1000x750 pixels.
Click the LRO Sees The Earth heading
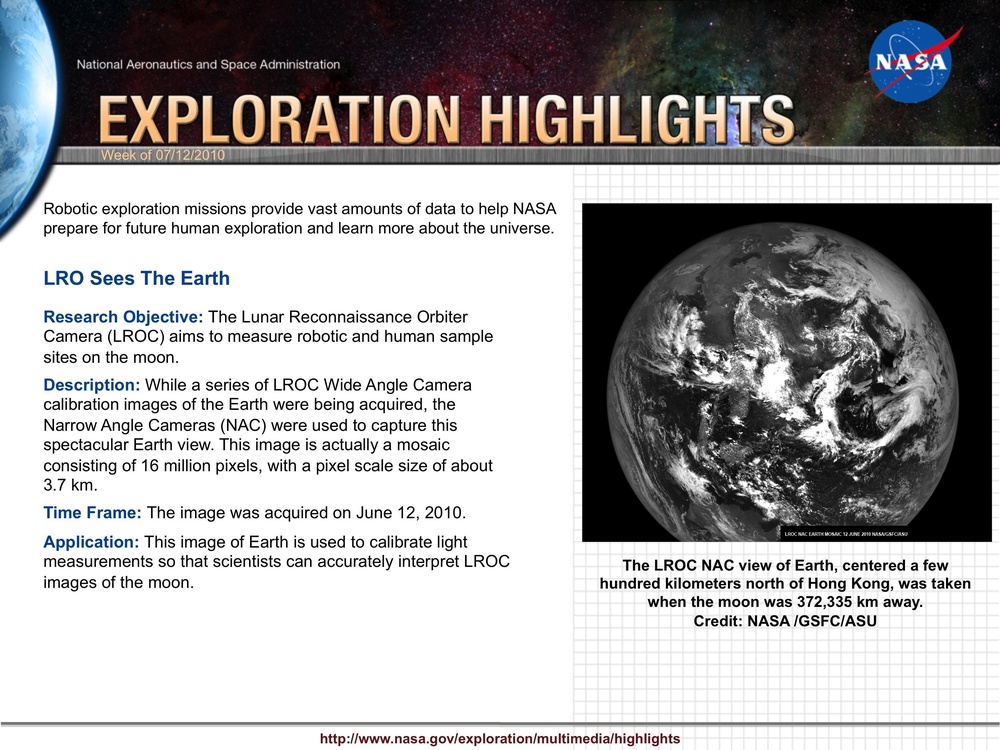(136, 278)
